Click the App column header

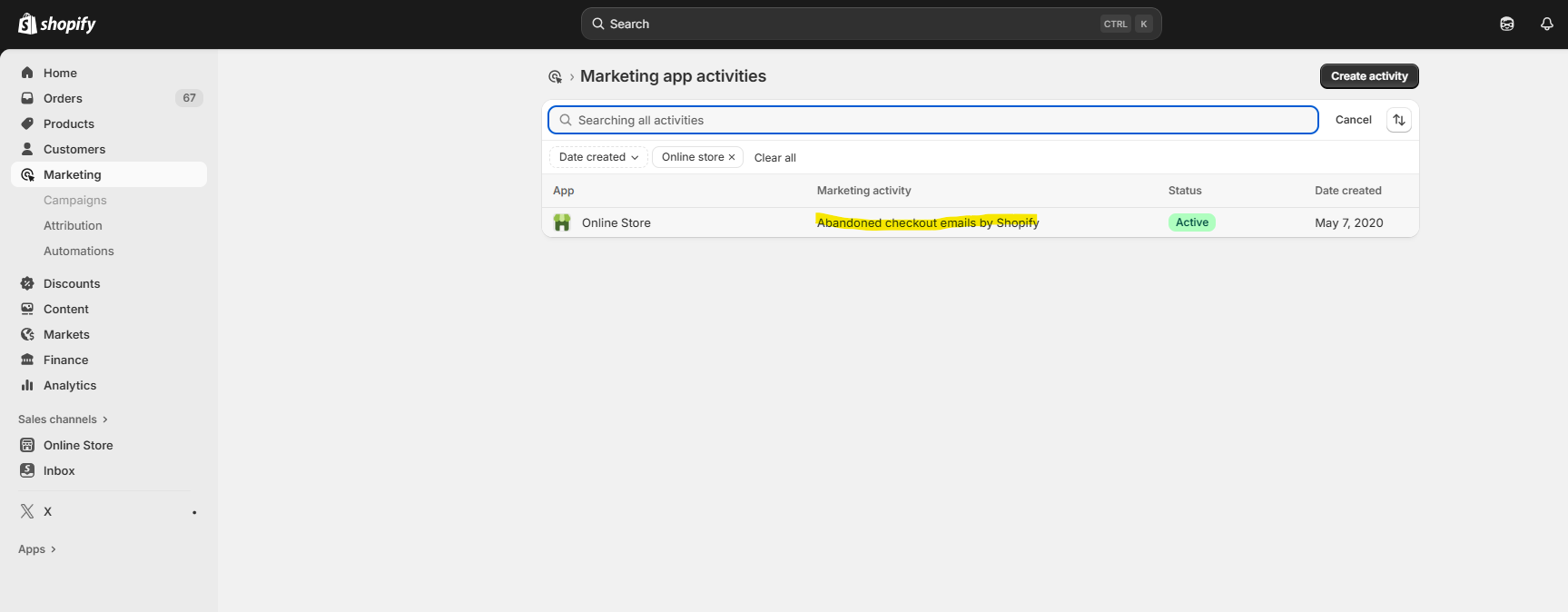tap(564, 191)
